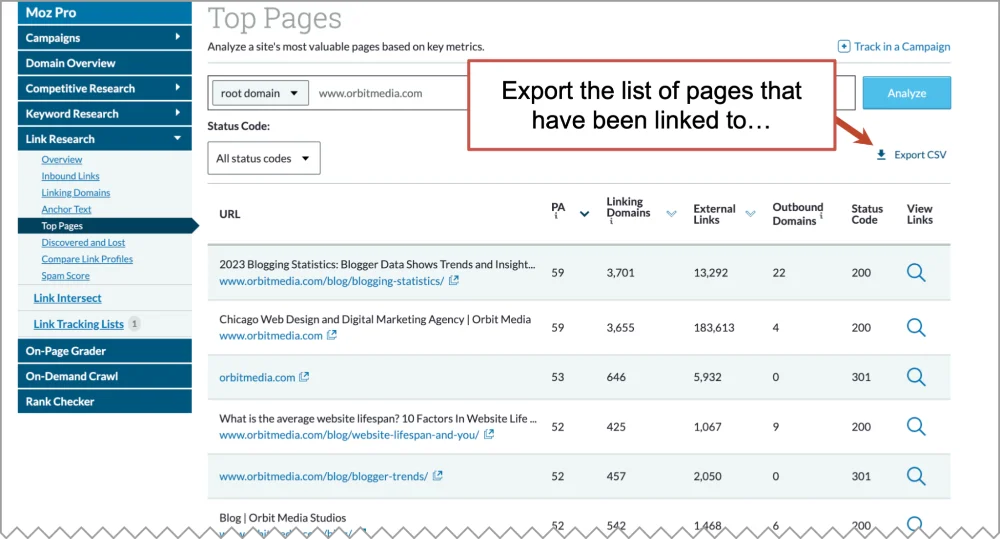
Task: Open orbitmedia.com external link icon
Action: tap(304, 377)
